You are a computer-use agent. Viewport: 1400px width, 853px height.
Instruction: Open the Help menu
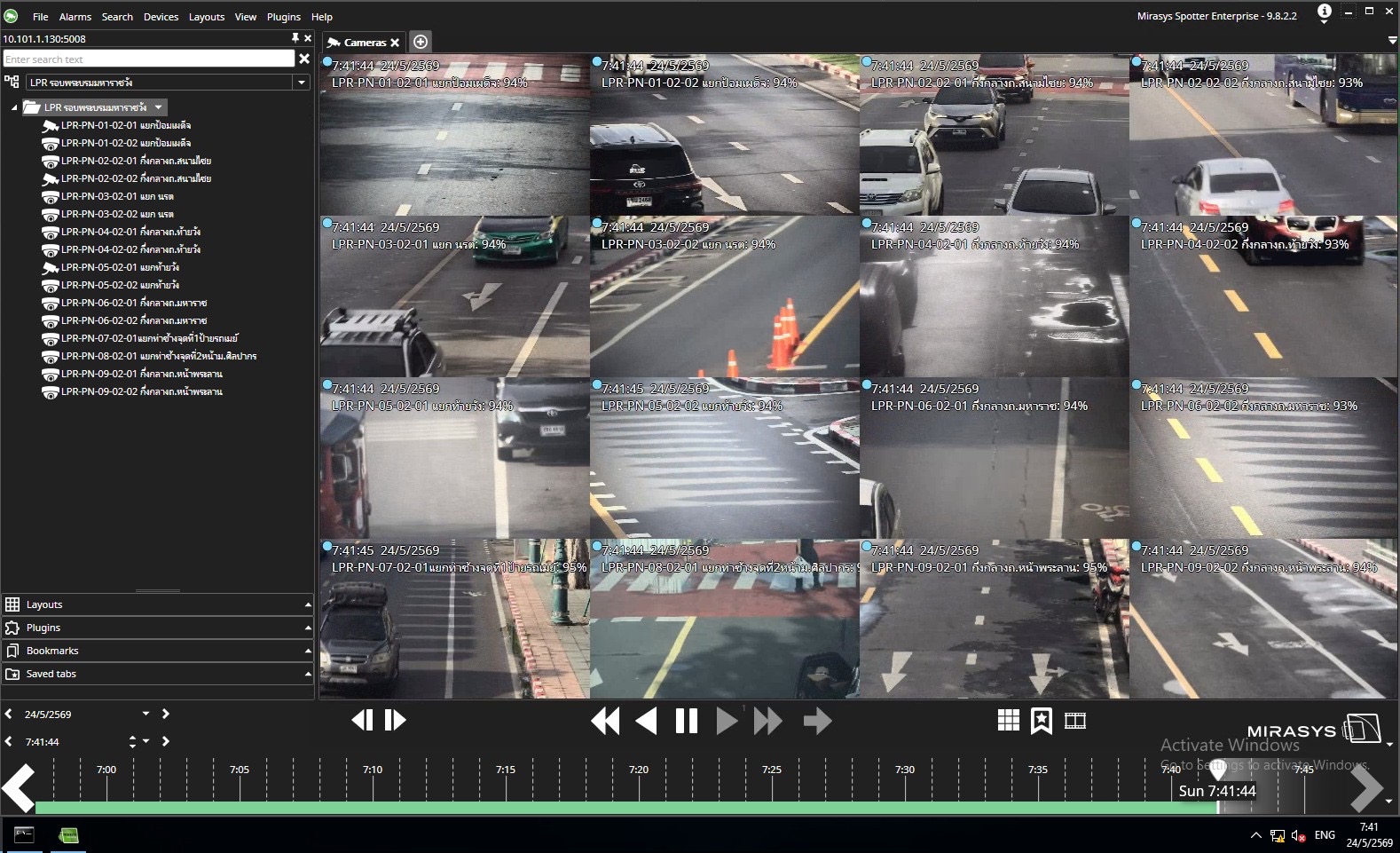pyautogui.click(x=322, y=17)
